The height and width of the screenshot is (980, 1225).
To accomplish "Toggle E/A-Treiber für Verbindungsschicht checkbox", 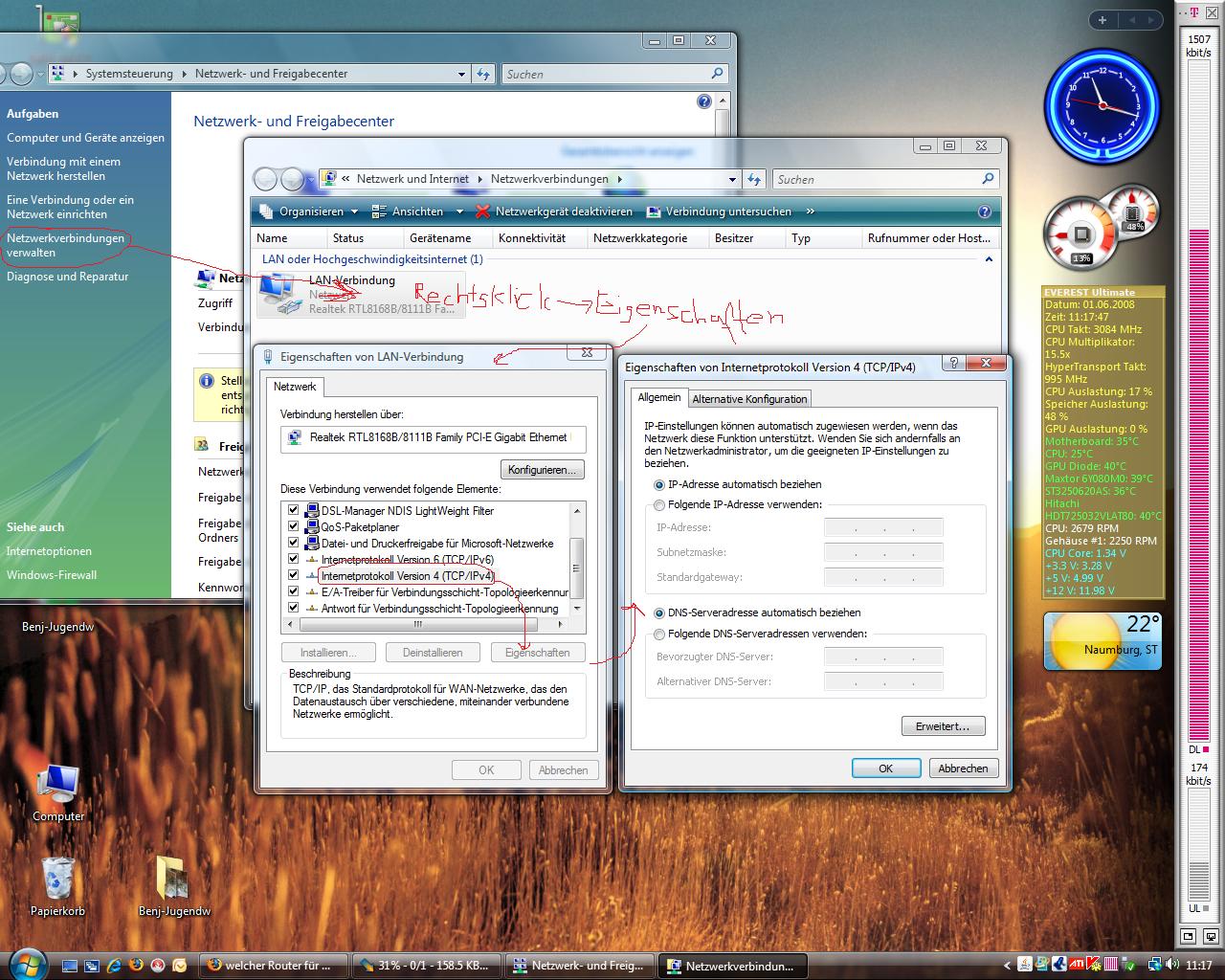I will (x=294, y=591).
